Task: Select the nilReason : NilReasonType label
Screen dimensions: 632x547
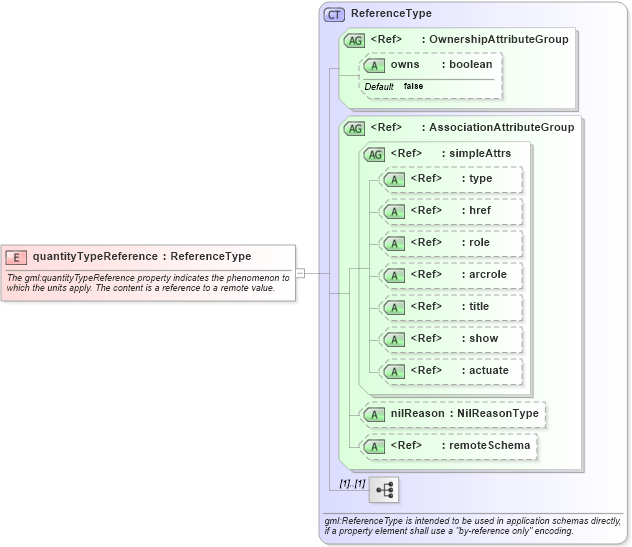Action: tap(464, 413)
